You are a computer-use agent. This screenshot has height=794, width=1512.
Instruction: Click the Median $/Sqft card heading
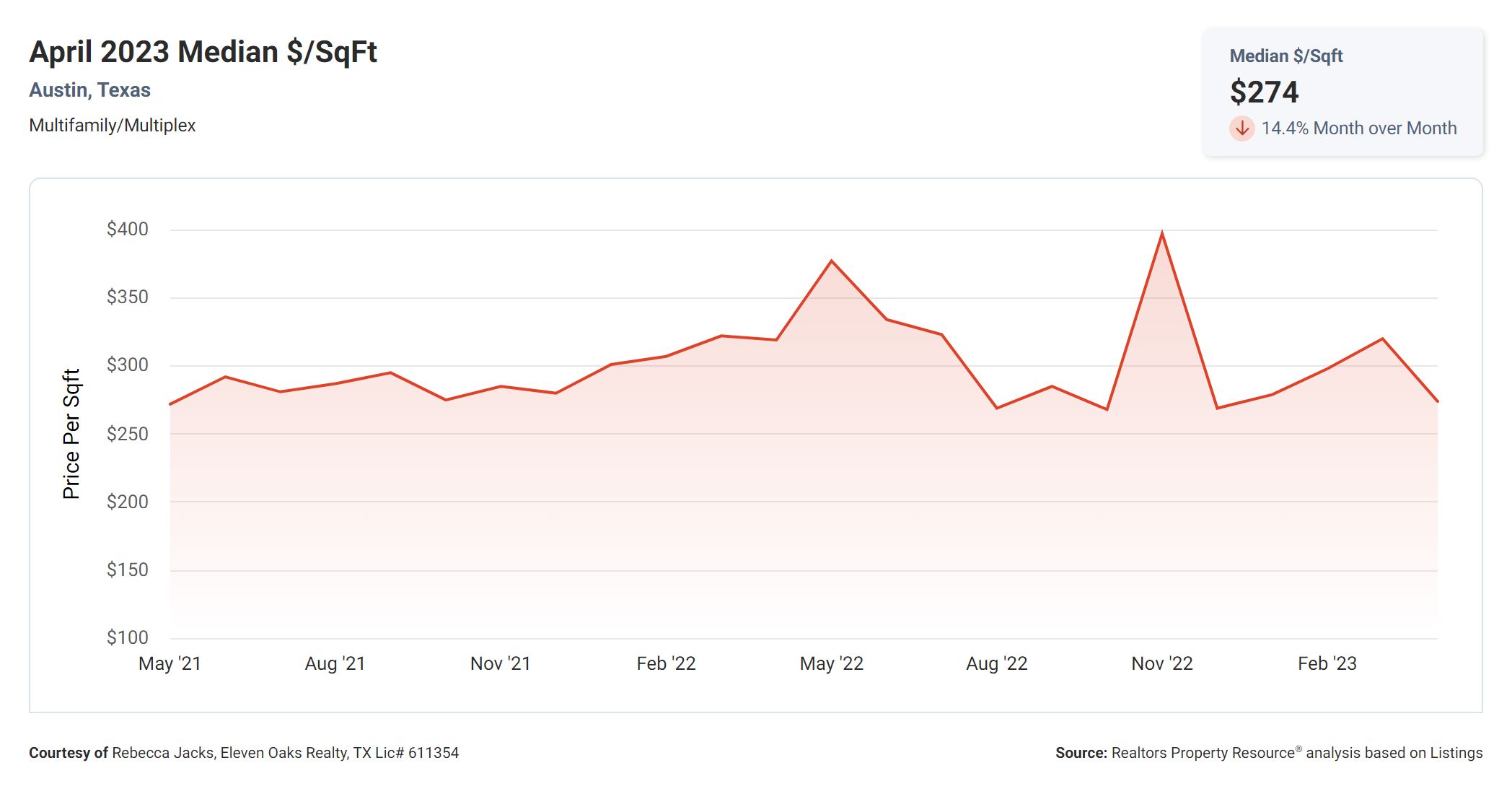(x=1285, y=56)
